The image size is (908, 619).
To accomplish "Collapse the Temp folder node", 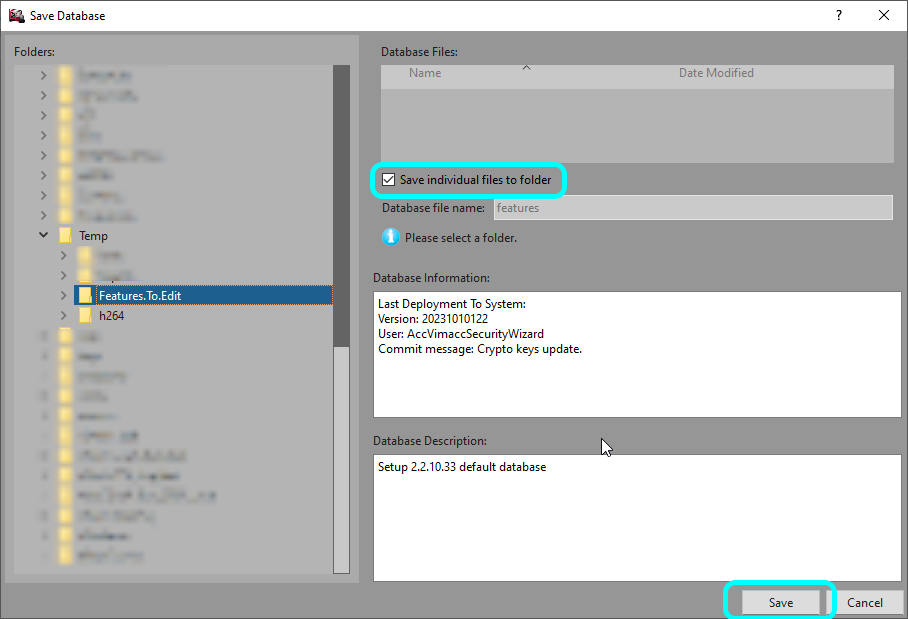I will pyautogui.click(x=43, y=236).
